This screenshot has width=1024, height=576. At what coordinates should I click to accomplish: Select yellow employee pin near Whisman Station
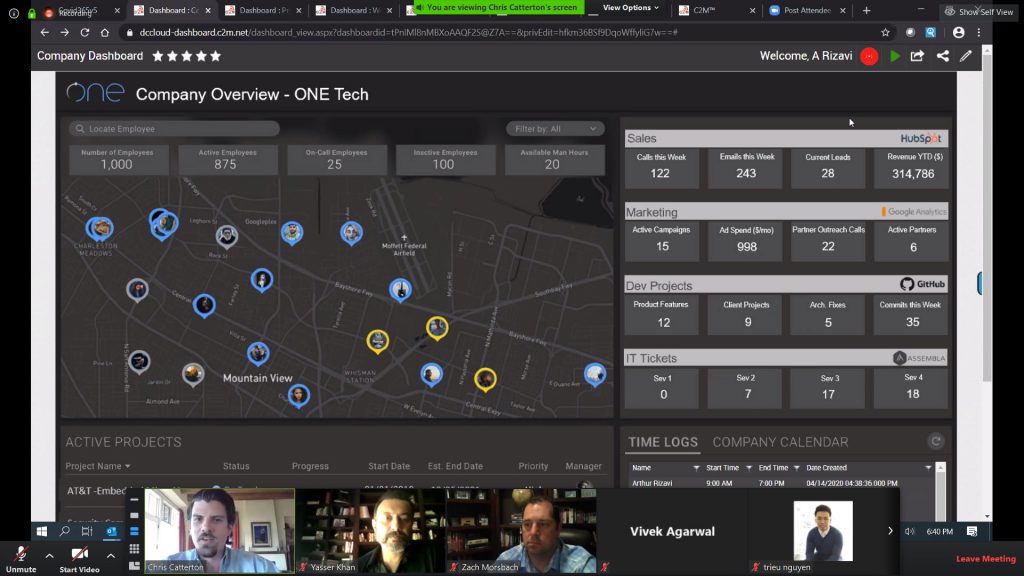click(377, 342)
